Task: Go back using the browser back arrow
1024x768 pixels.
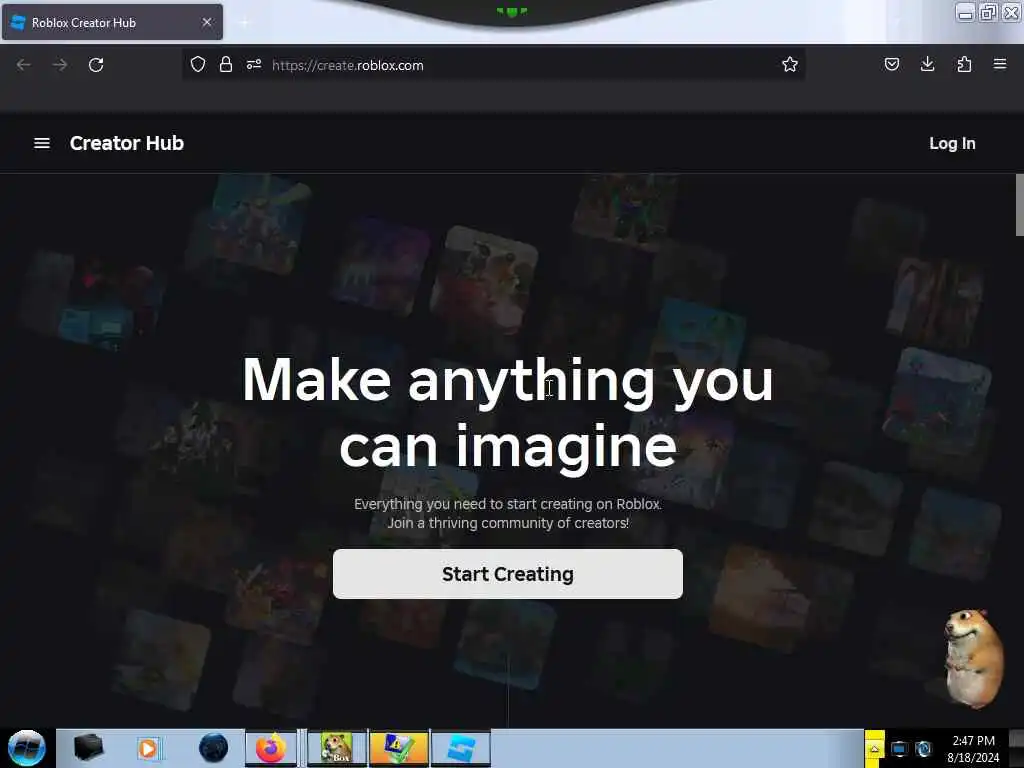Action: 24,65
